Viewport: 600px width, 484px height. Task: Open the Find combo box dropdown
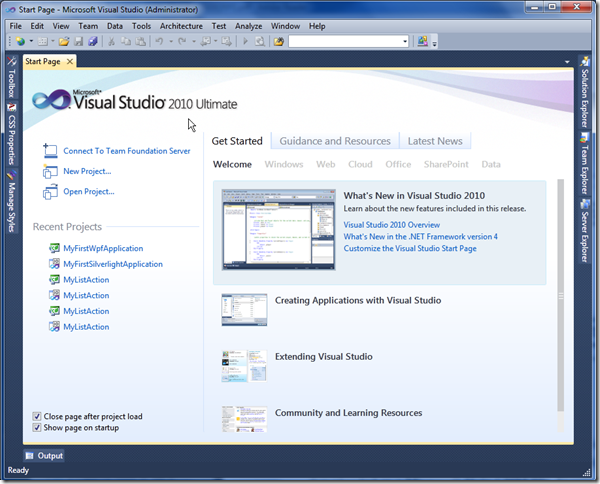pyautogui.click(x=405, y=41)
